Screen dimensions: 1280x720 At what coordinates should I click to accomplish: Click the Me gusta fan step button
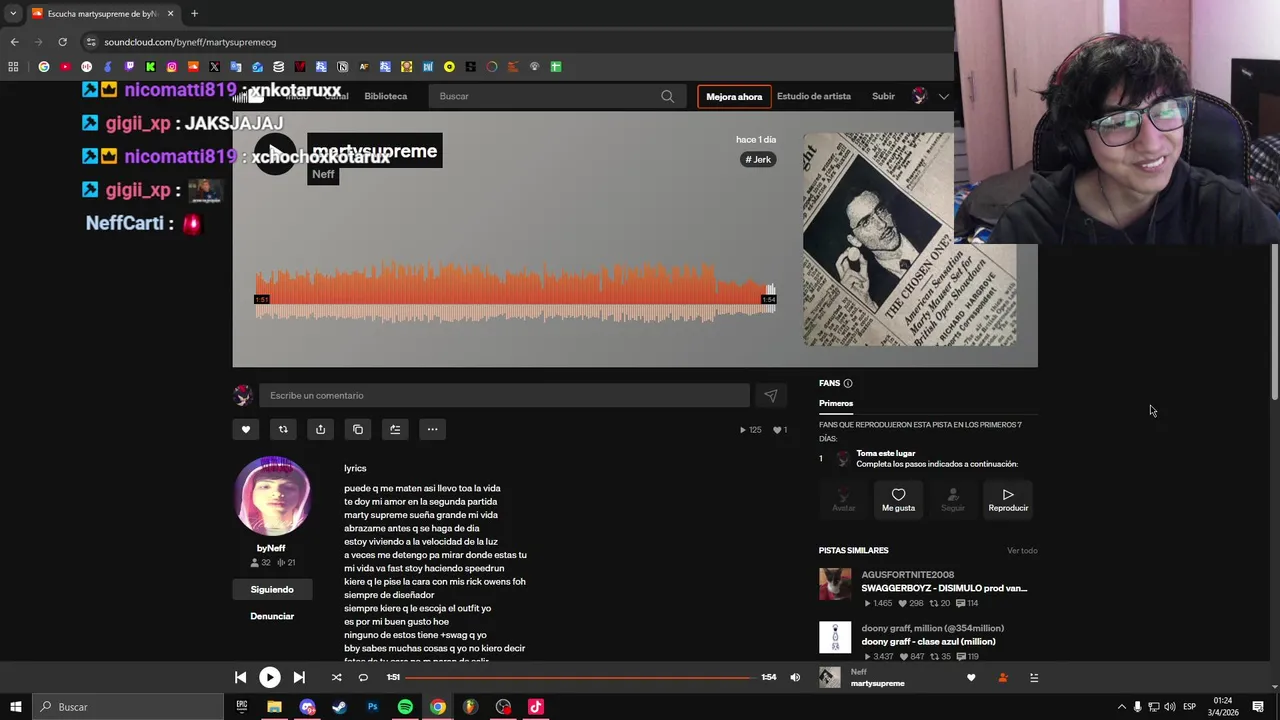898,500
